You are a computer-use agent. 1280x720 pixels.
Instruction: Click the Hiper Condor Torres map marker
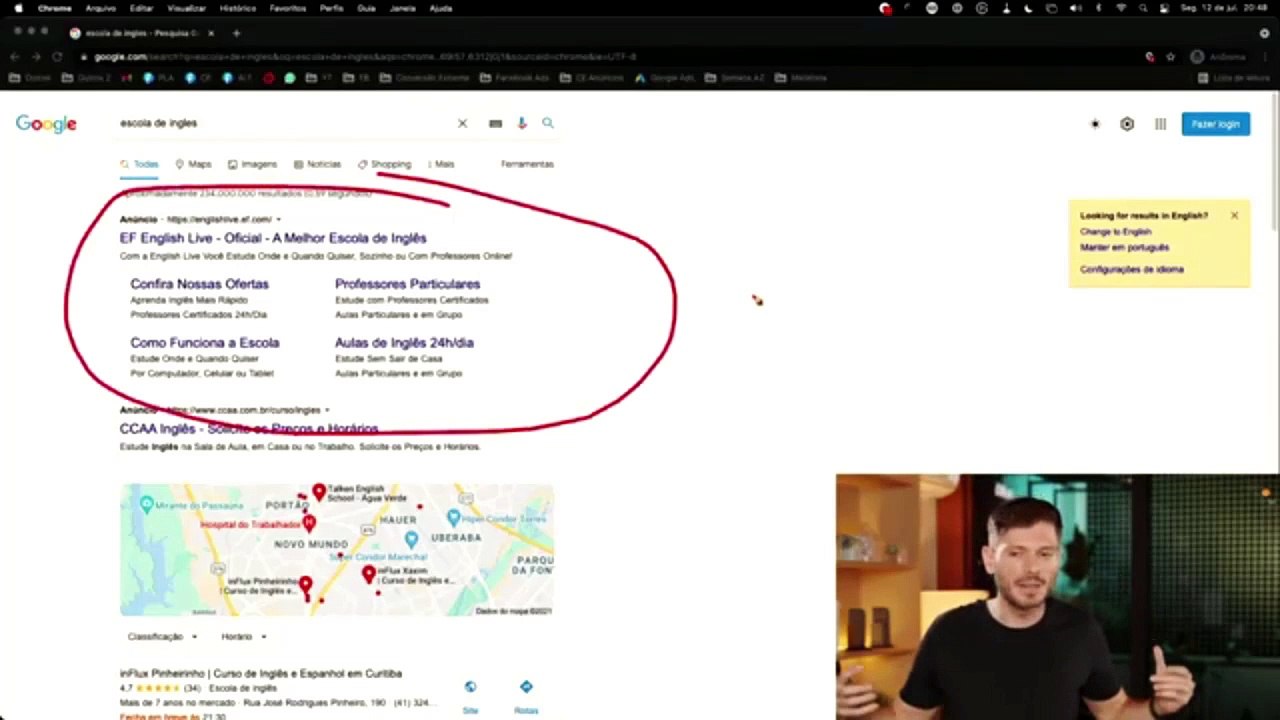454,517
